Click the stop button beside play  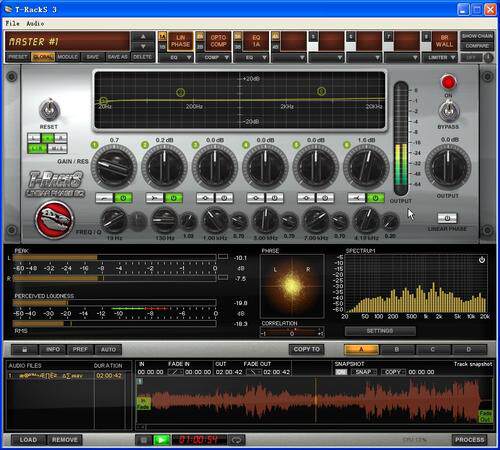pos(144,440)
